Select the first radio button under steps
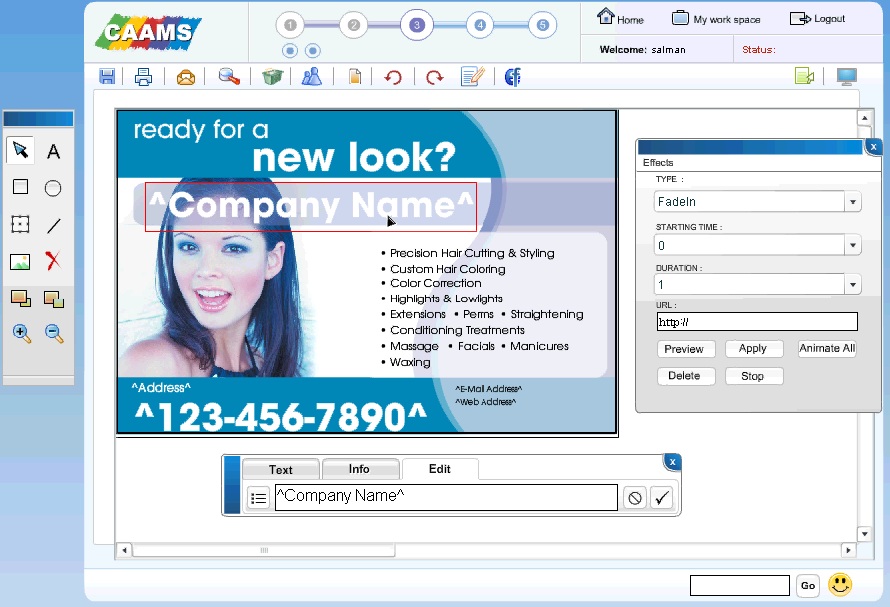The image size is (890, 607). coord(290,51)
